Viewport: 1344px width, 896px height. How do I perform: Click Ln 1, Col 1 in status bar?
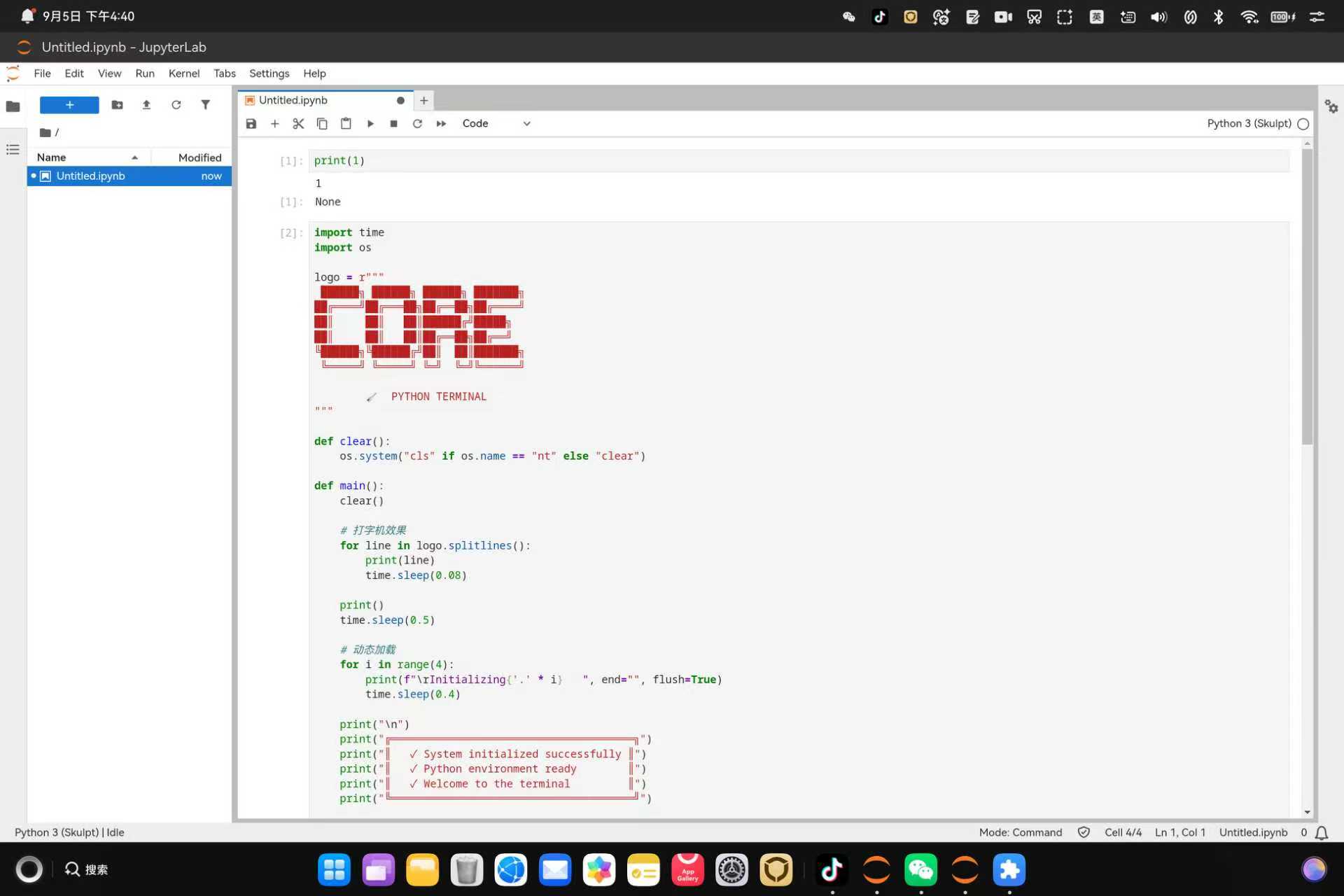1179,832
